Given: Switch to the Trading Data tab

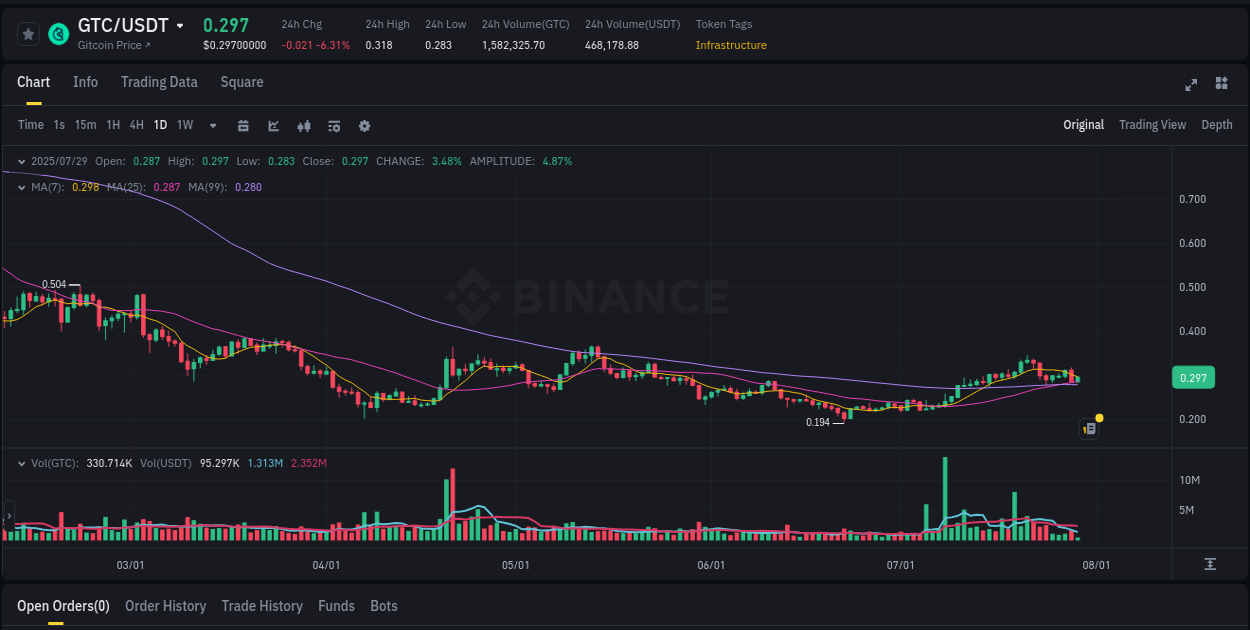Looking at the screenshot, I should 159,82.
